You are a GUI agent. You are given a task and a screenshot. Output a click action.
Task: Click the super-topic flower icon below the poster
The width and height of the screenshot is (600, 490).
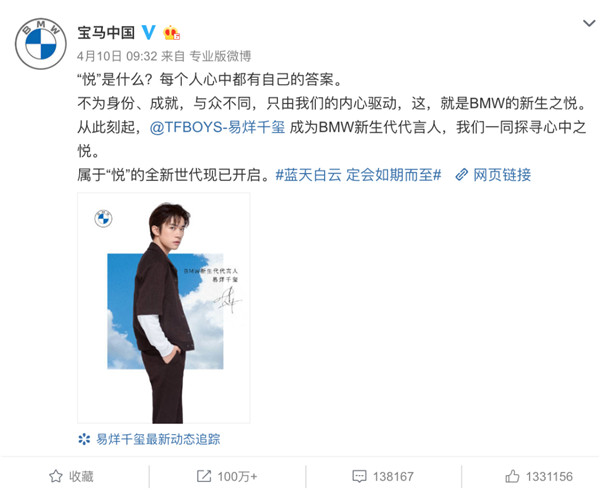[84, 439]
